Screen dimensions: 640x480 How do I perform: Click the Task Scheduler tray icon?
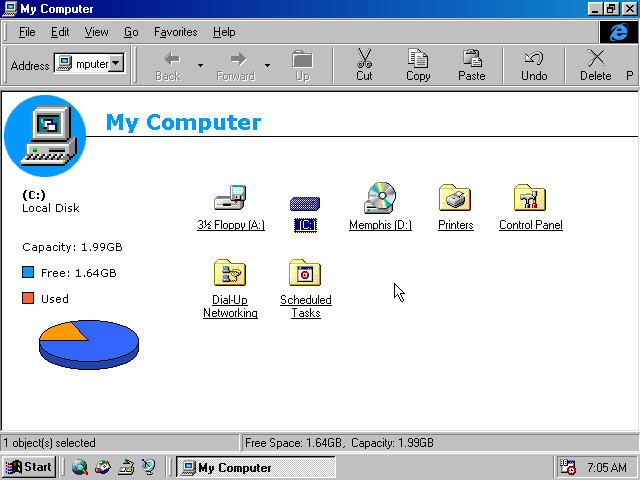(567, 467)
